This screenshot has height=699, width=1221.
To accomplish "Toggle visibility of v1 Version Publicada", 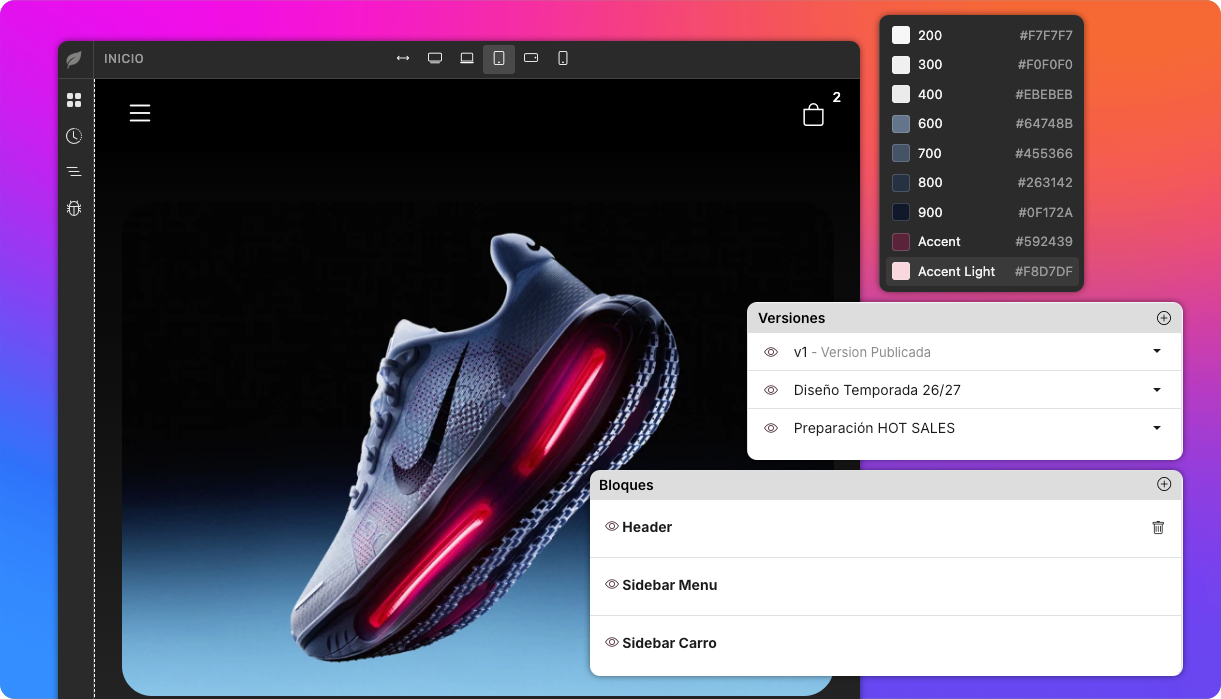I will click(771, 352).
